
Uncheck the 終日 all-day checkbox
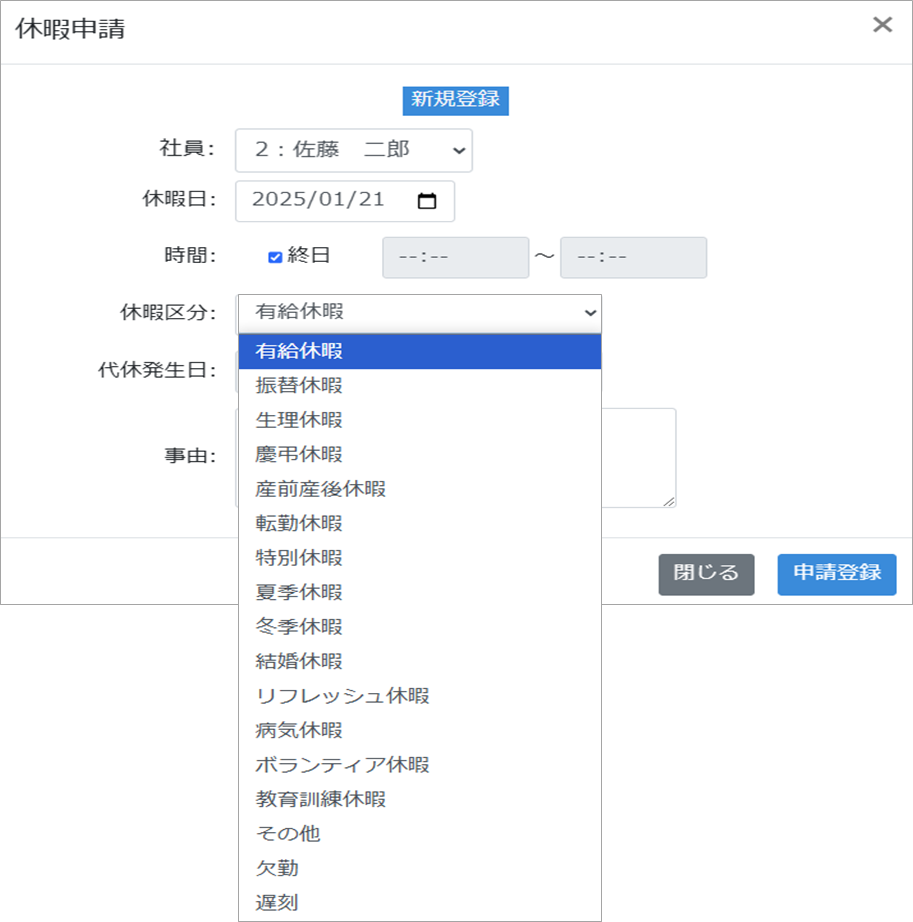pos(275,257)
